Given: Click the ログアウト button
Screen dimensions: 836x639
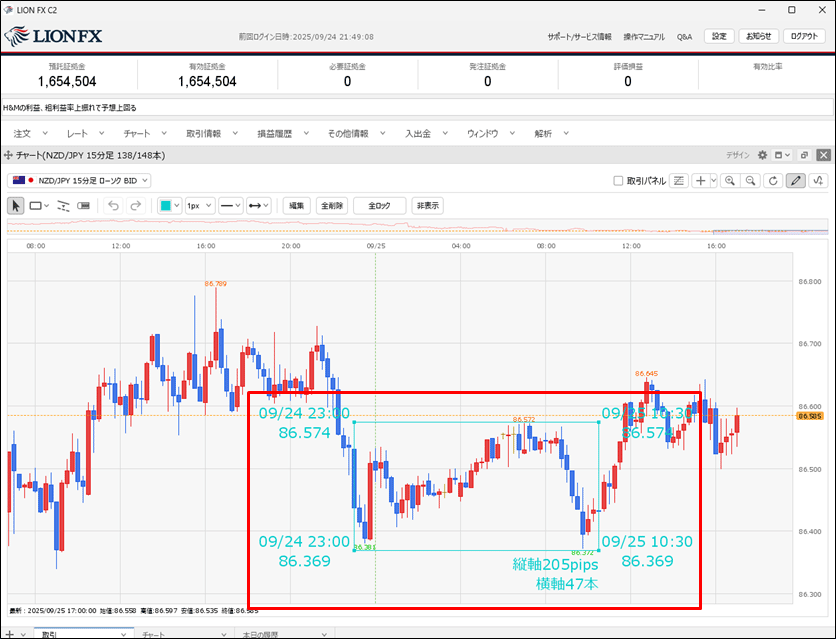Looking at the screenshot, I should coord(805,36).
